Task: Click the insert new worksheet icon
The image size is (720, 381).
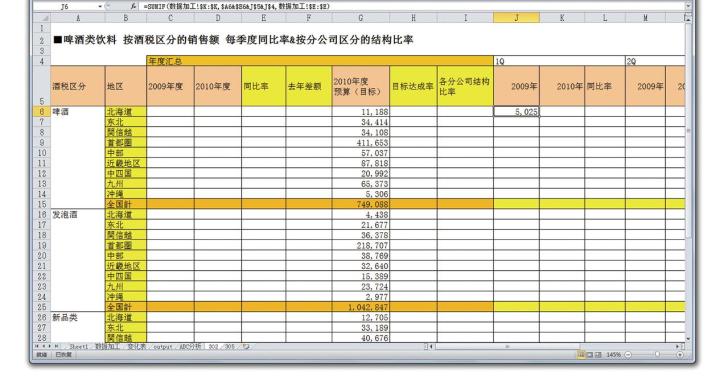Action: point(246,347)
